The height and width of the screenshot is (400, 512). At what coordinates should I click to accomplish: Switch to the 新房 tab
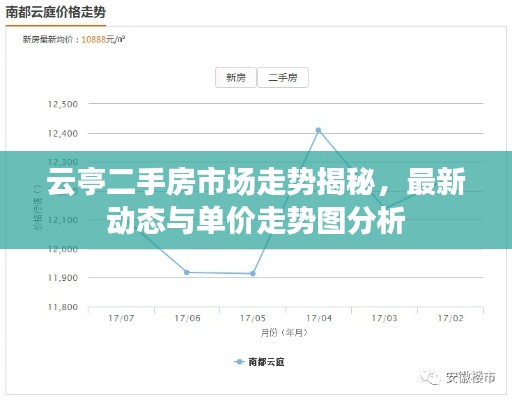coord(236,78)
